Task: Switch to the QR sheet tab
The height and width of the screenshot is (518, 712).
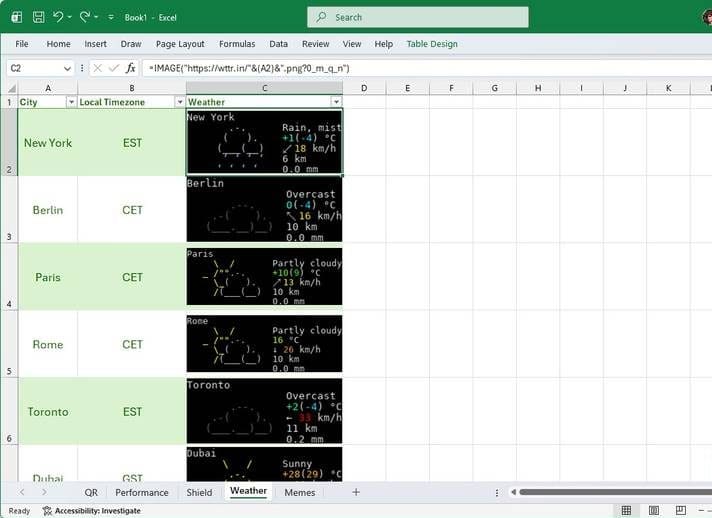Action: click(91, 493)
